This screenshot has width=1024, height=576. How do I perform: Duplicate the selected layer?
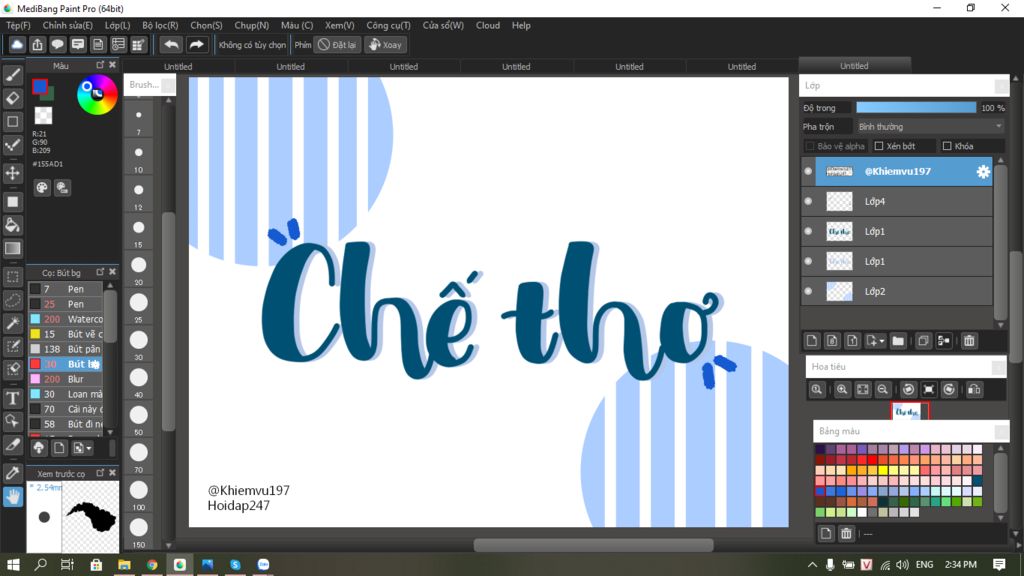(923, 341)
